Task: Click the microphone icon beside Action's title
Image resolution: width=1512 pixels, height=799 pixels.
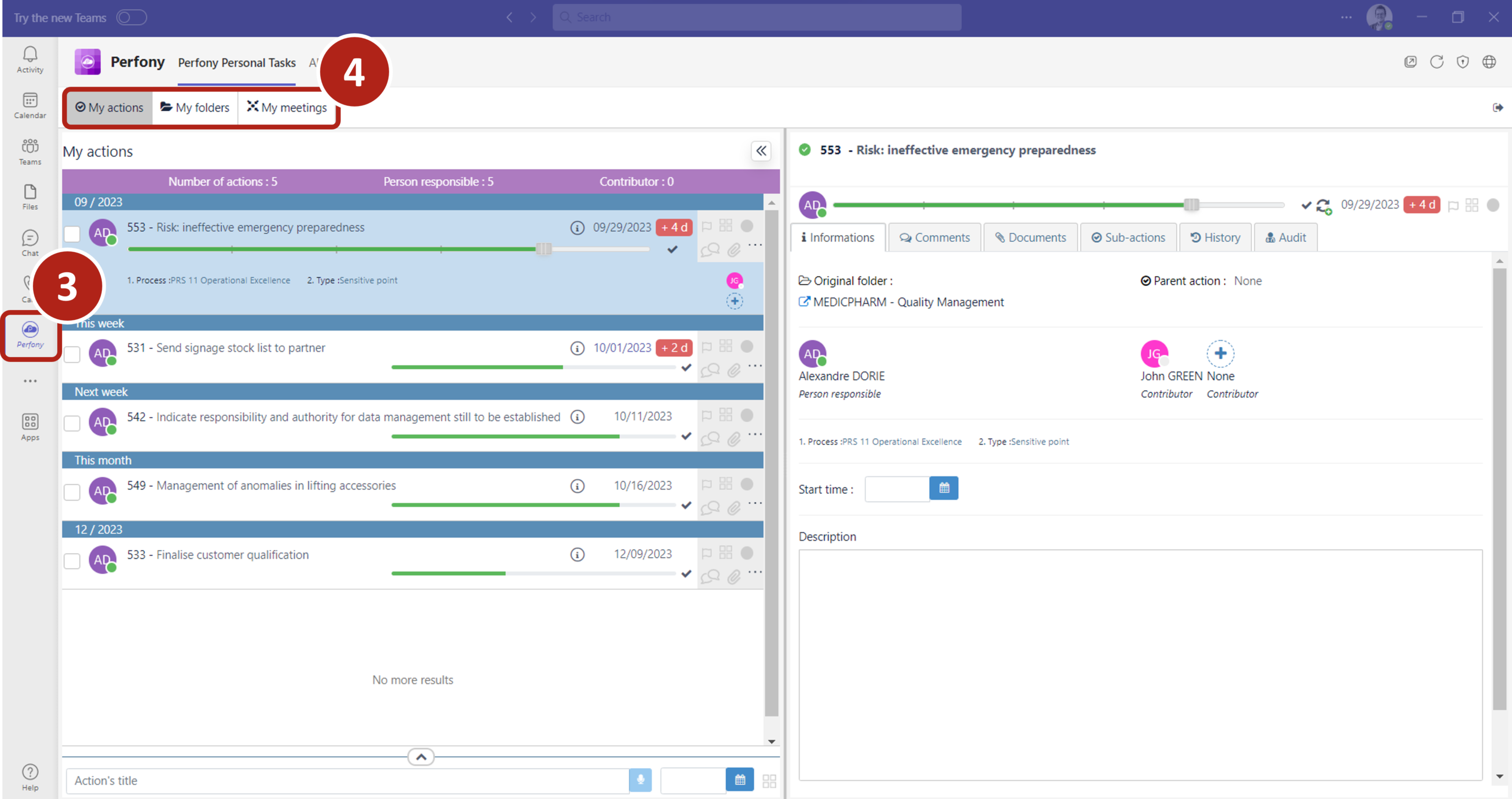Action: (x=640, y=780)
